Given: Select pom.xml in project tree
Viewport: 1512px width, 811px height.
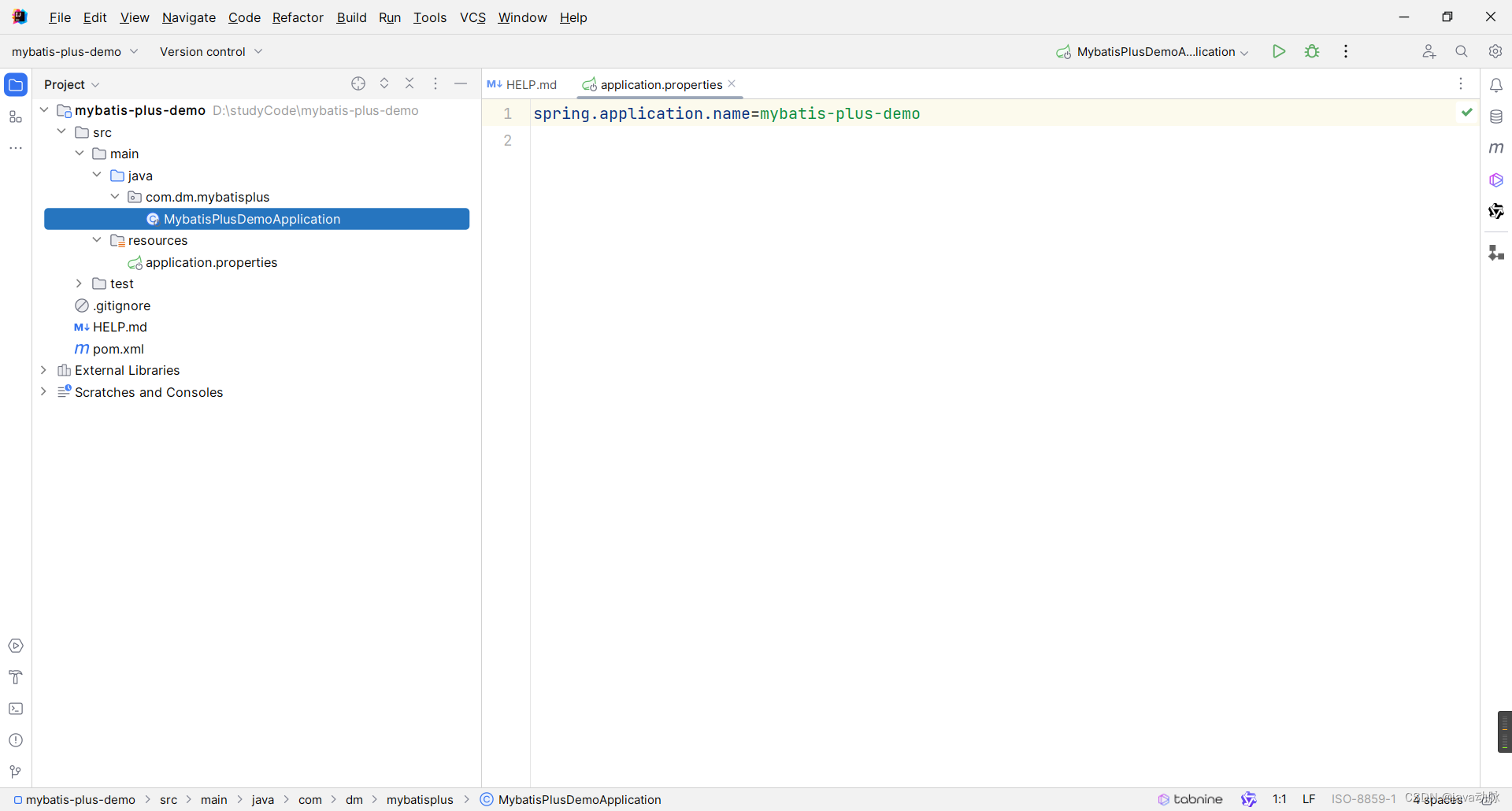Looking at the screenshot, I should pos(109,349).
